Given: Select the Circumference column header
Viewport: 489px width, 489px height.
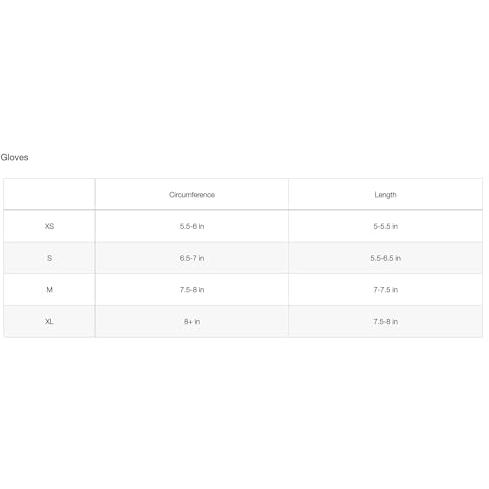Looking at the screenshot, I should click(x=192, y=195).
